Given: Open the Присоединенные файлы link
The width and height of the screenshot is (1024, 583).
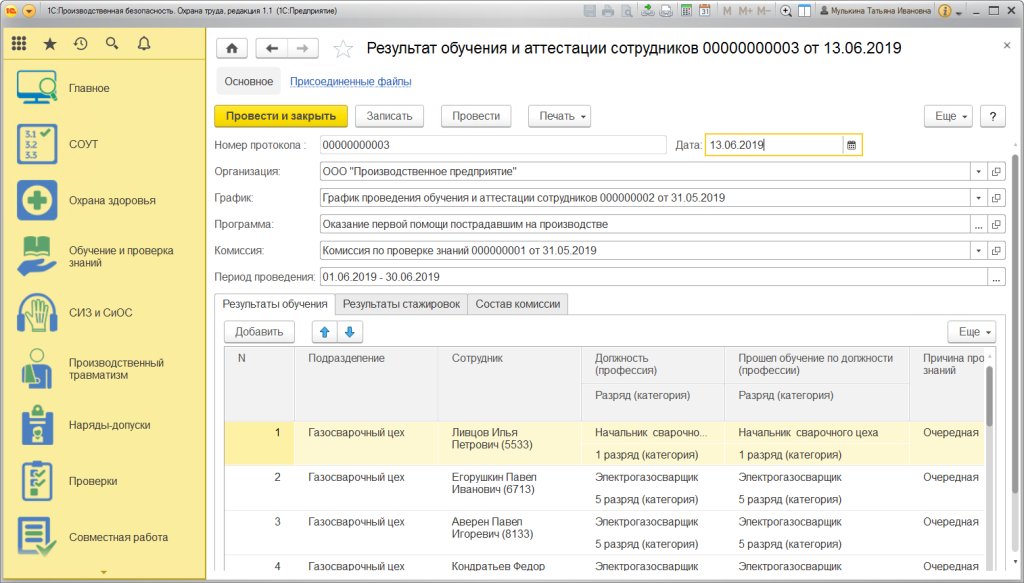Looking at the screenshot, I should click(351, 82).
